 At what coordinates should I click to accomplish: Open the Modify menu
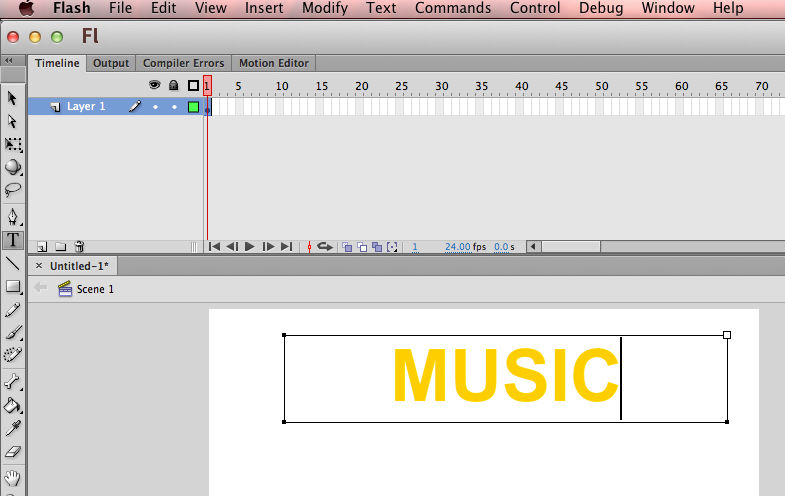tap(325, 8)
